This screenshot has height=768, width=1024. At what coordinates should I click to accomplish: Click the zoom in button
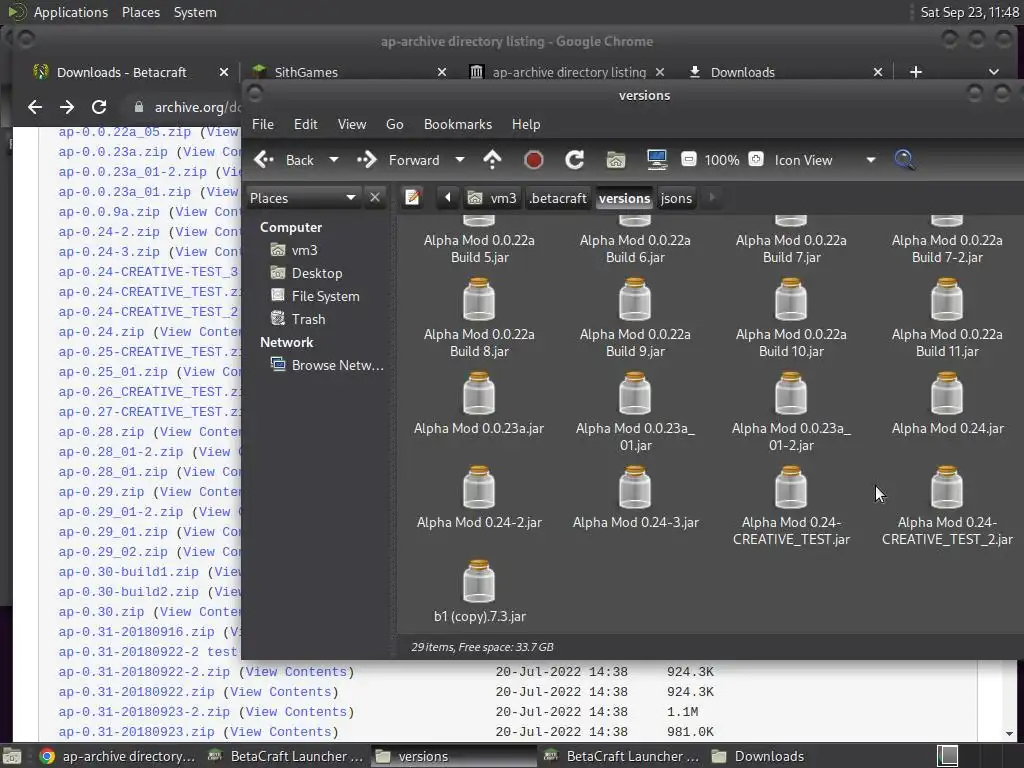point(756,159)
